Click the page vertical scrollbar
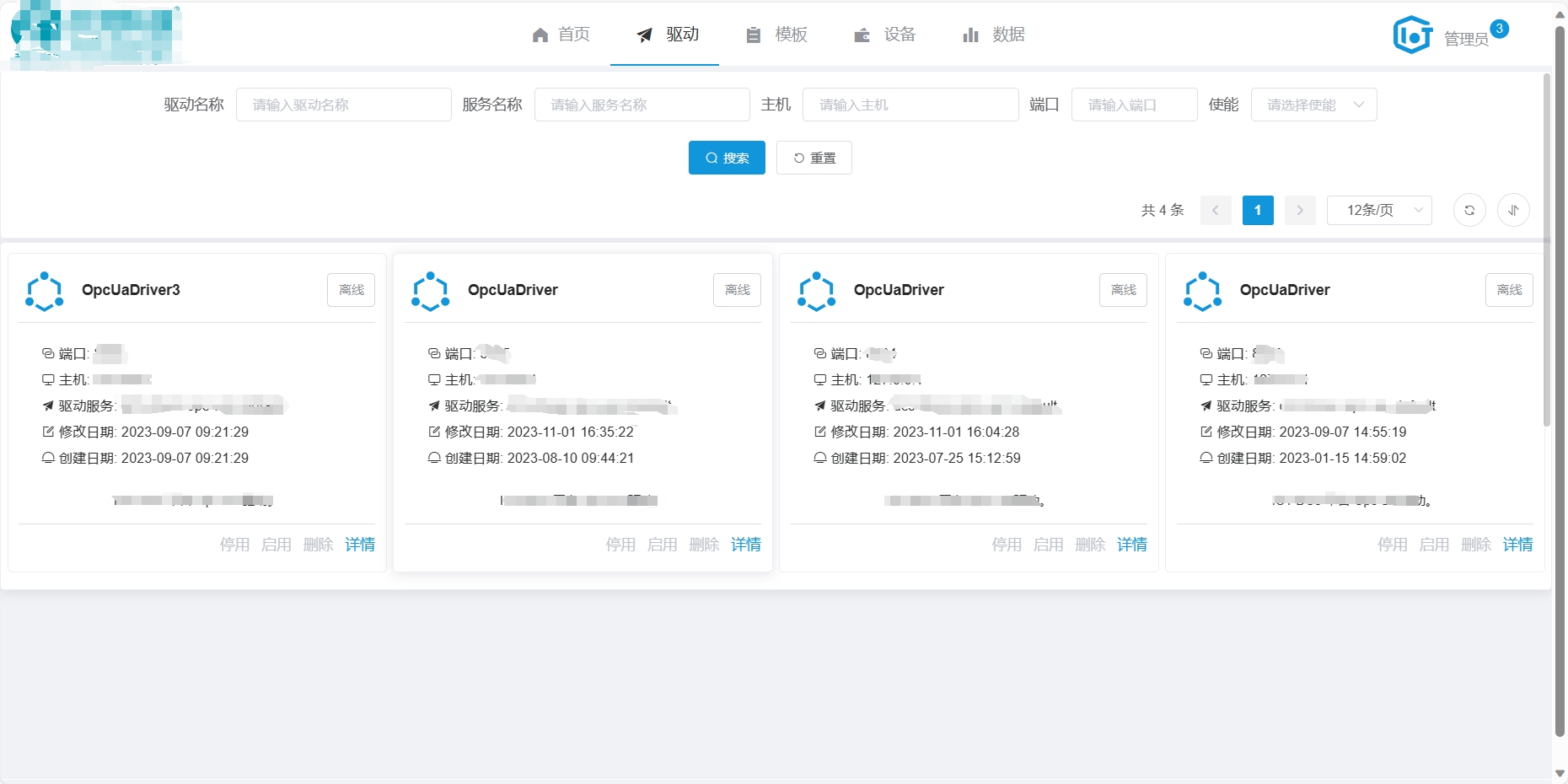This screenshot has height=784, width=1568. tap(1560, 379)
